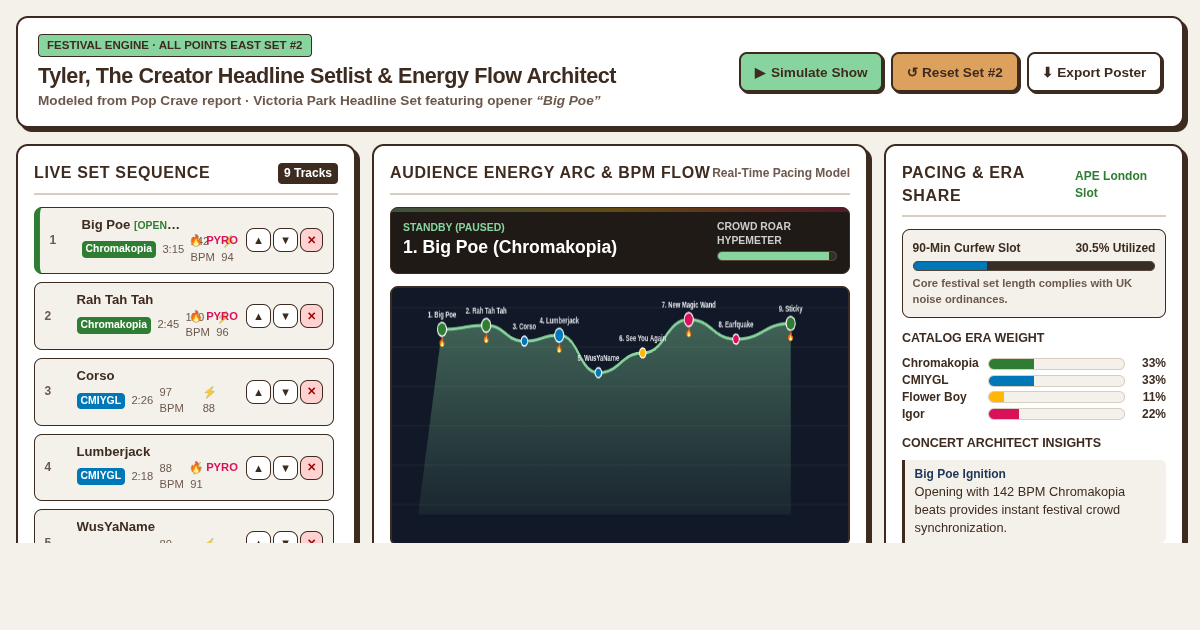Select the Lumberjack node on the chart
The image size is (1200, 630).
(559, 335)
